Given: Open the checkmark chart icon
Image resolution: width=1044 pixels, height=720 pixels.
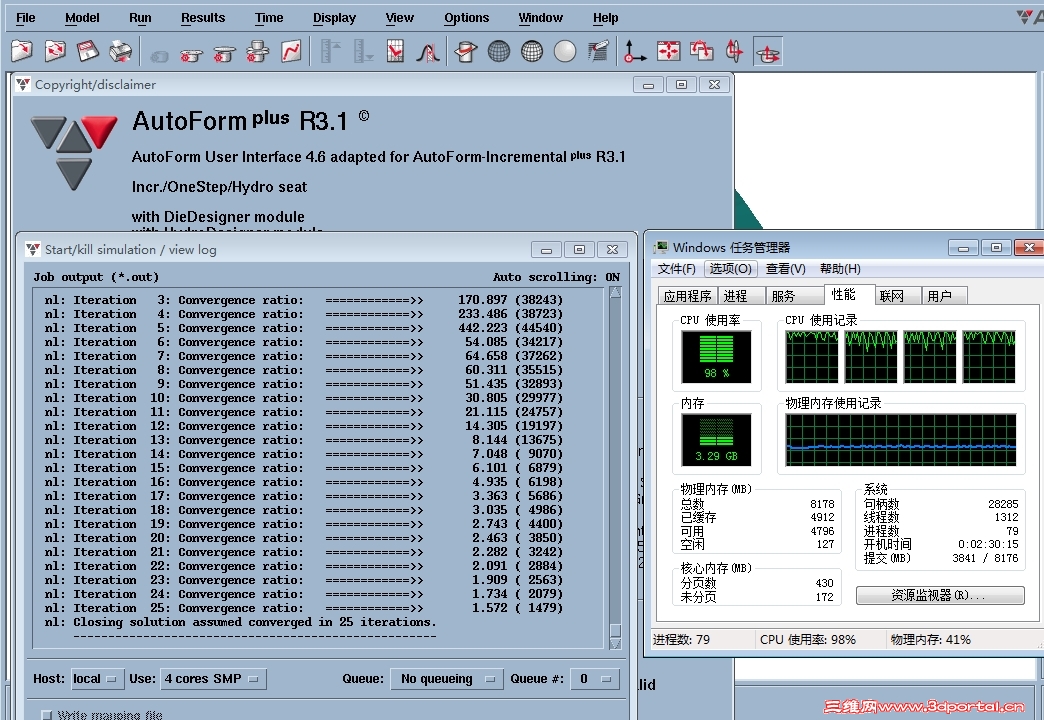Looking at the screenshot, I should tap(395, 51).
